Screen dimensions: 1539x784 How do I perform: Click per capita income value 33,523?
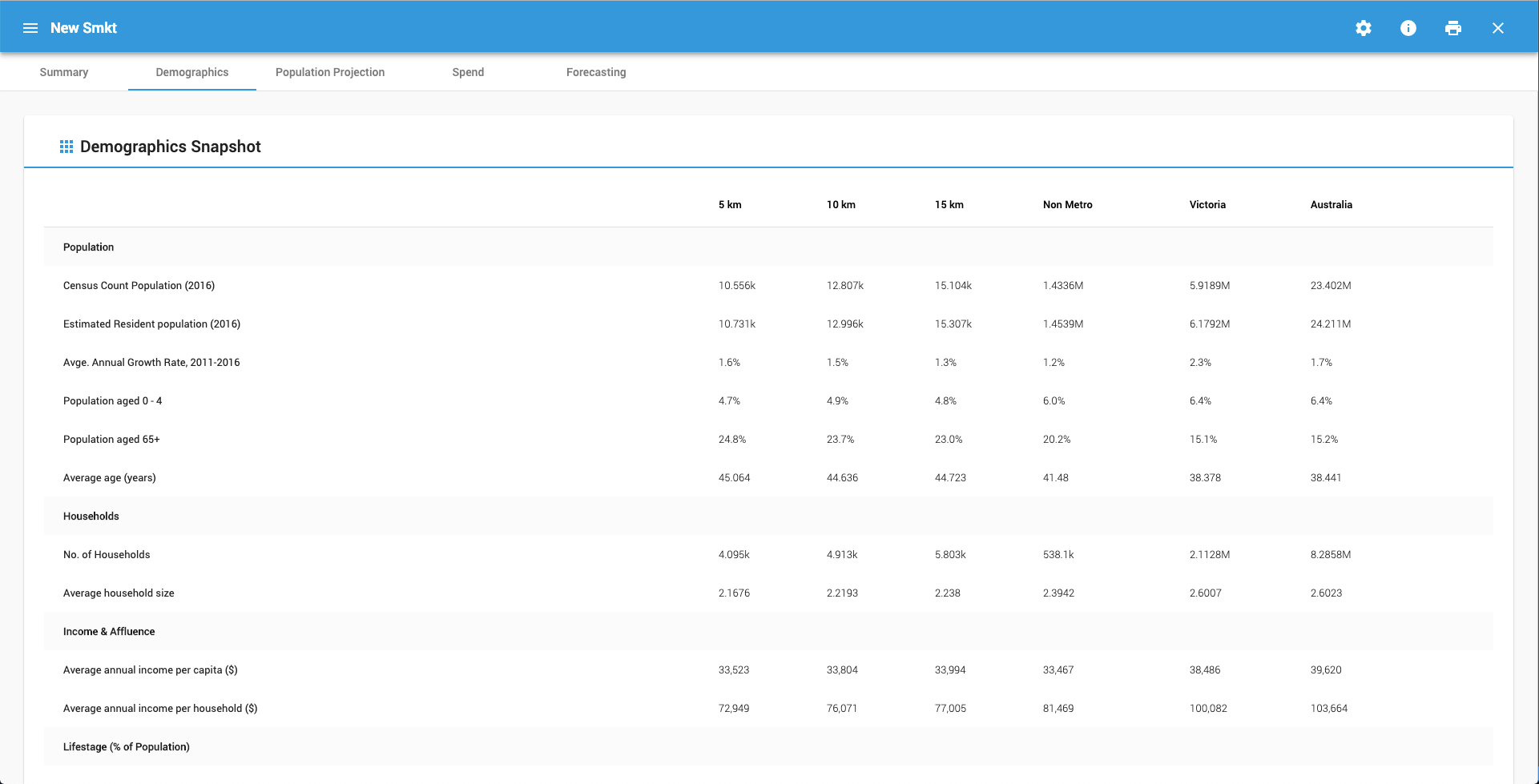point(734,670)
